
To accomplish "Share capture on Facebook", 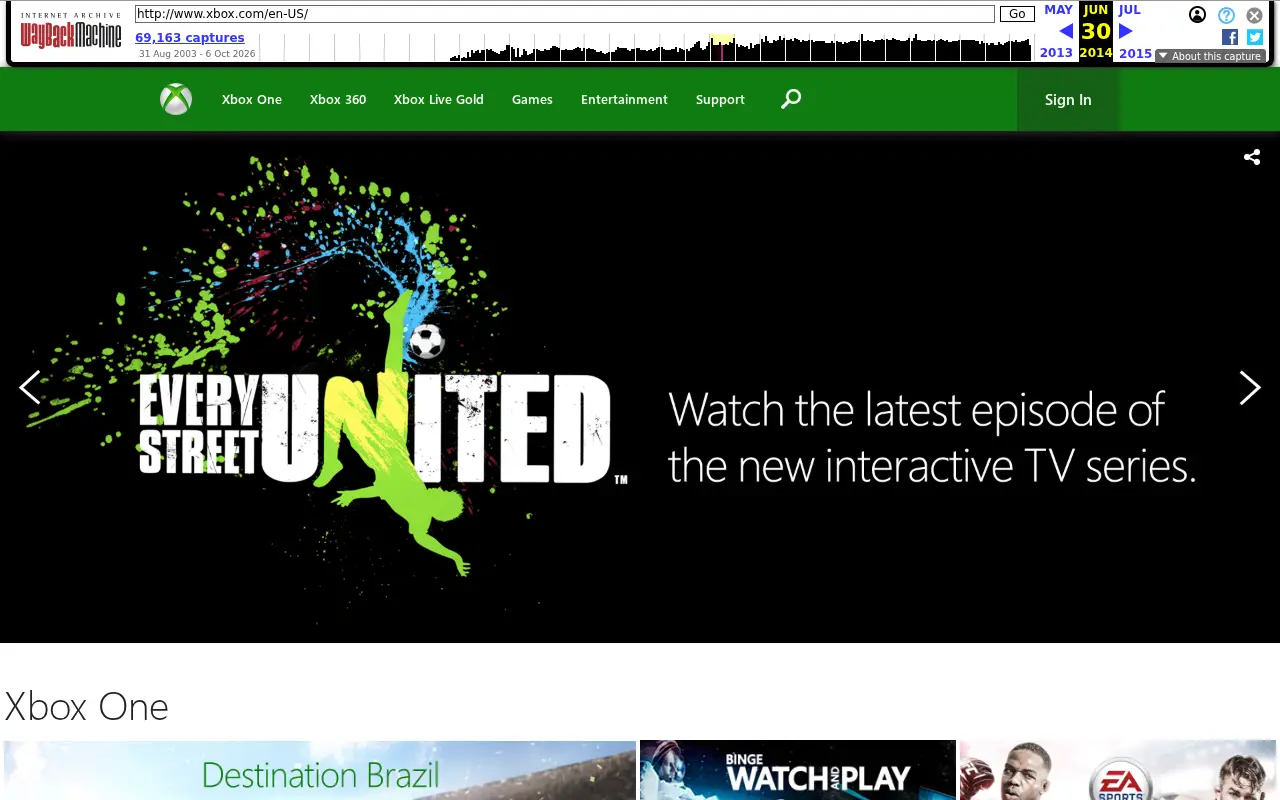I will [x=1230, y=37].
